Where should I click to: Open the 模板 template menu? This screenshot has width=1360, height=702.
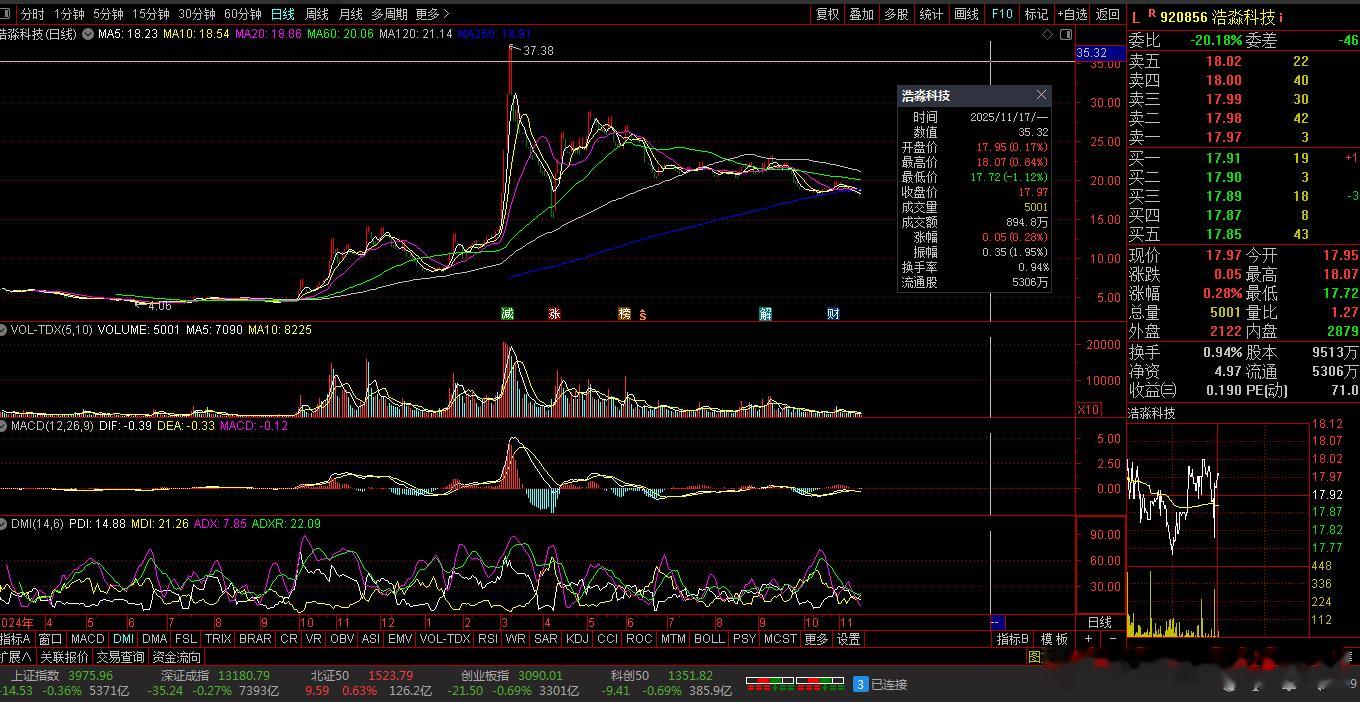click(1054, 639)
